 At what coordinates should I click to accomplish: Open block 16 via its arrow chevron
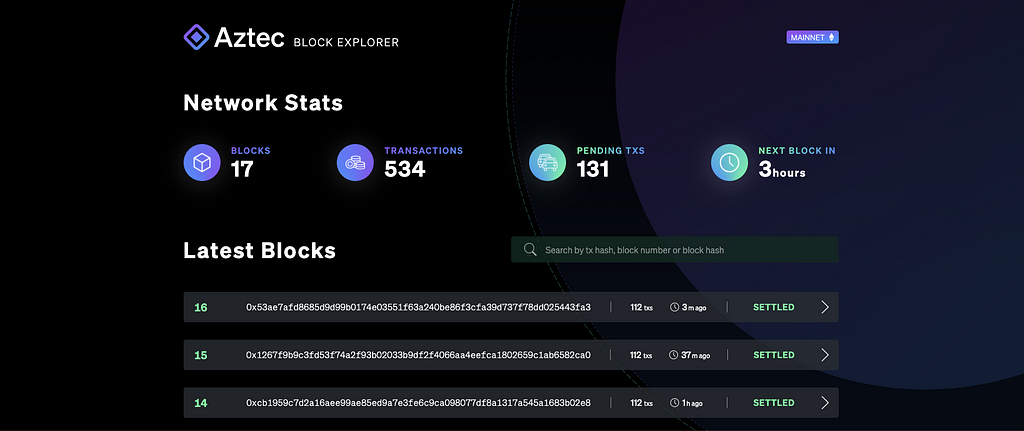click(x=825, y=307)
